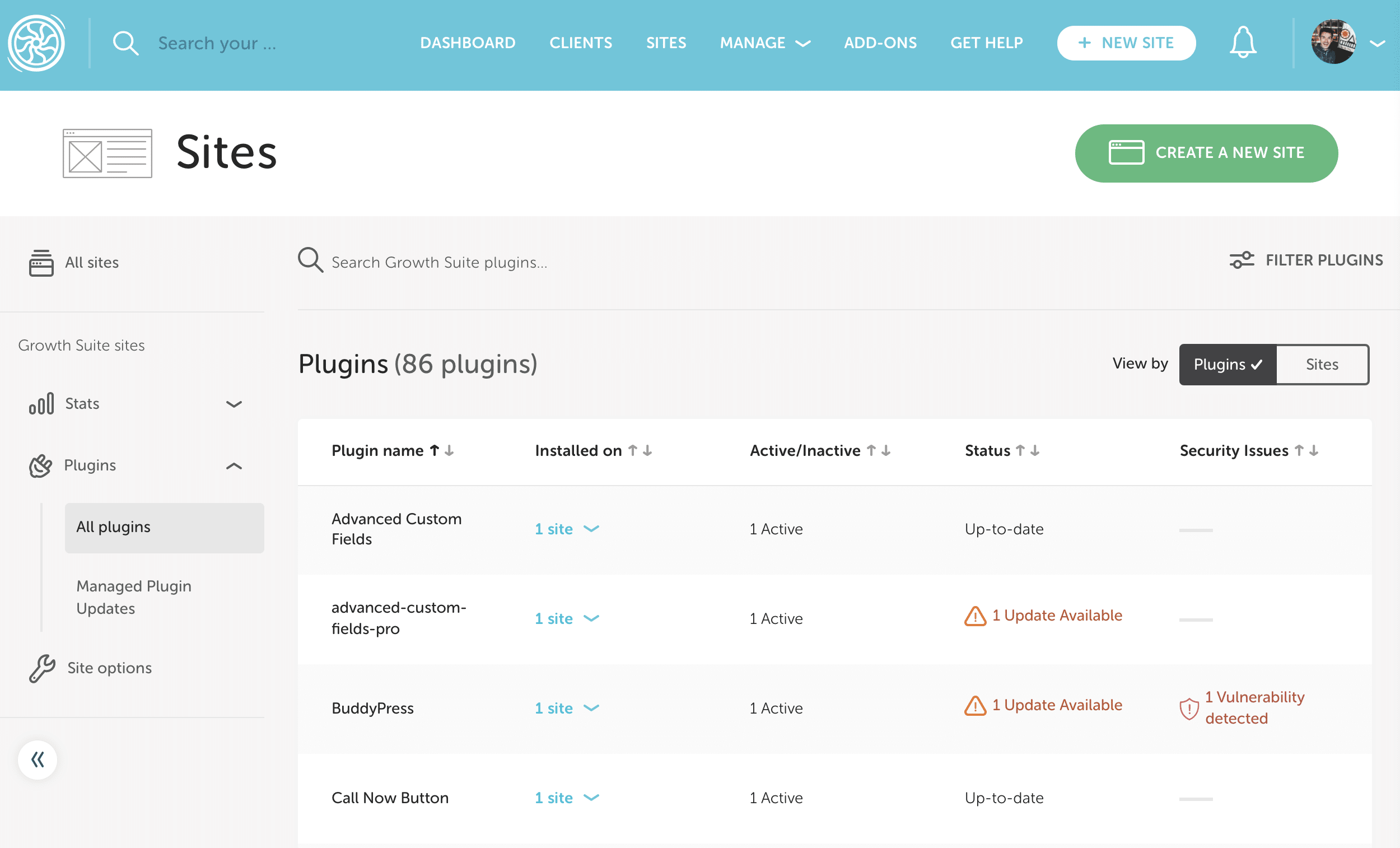Screen dimensions: 1400x848
Task: Sort Plugin name descending arrow
Action: click(450, 451)
